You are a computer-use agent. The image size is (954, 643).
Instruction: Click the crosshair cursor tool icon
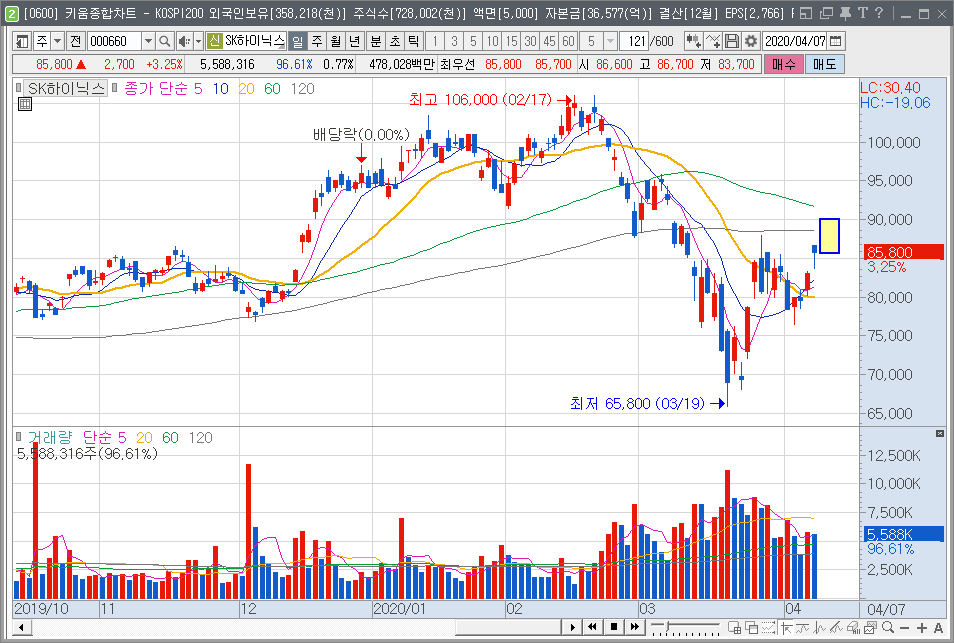coord(787,628)
